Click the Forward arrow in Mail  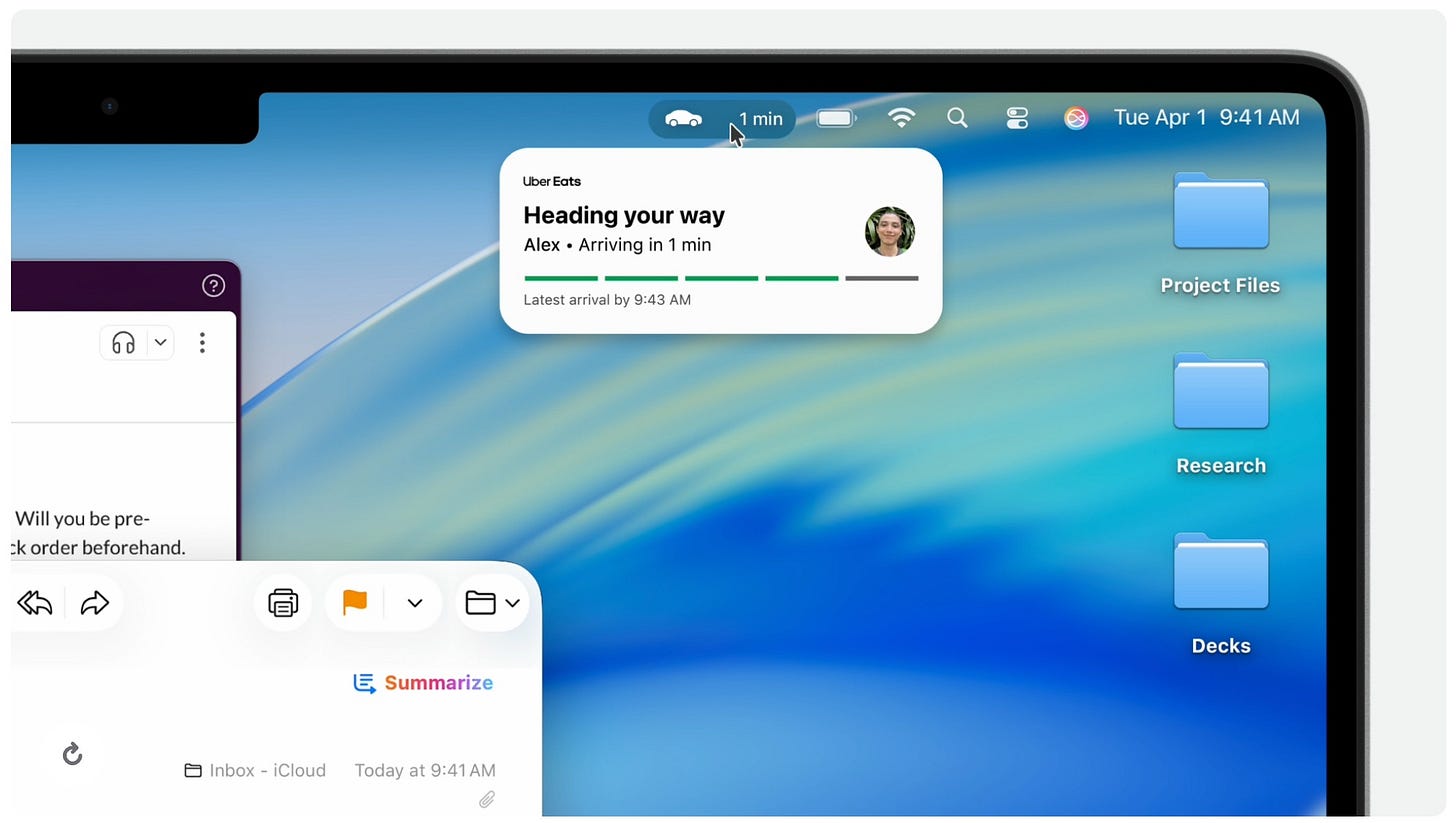coord(94,603)
